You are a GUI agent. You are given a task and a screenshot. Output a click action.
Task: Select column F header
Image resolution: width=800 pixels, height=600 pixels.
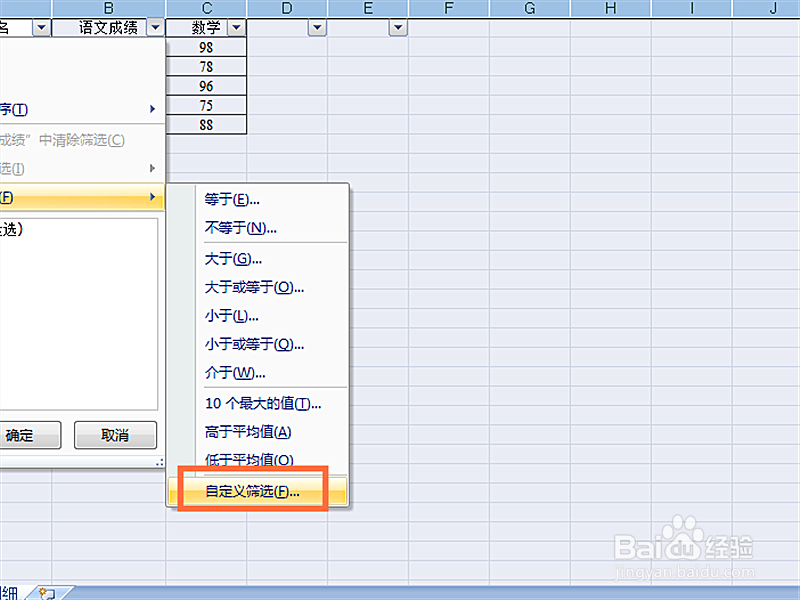point(449,8)
